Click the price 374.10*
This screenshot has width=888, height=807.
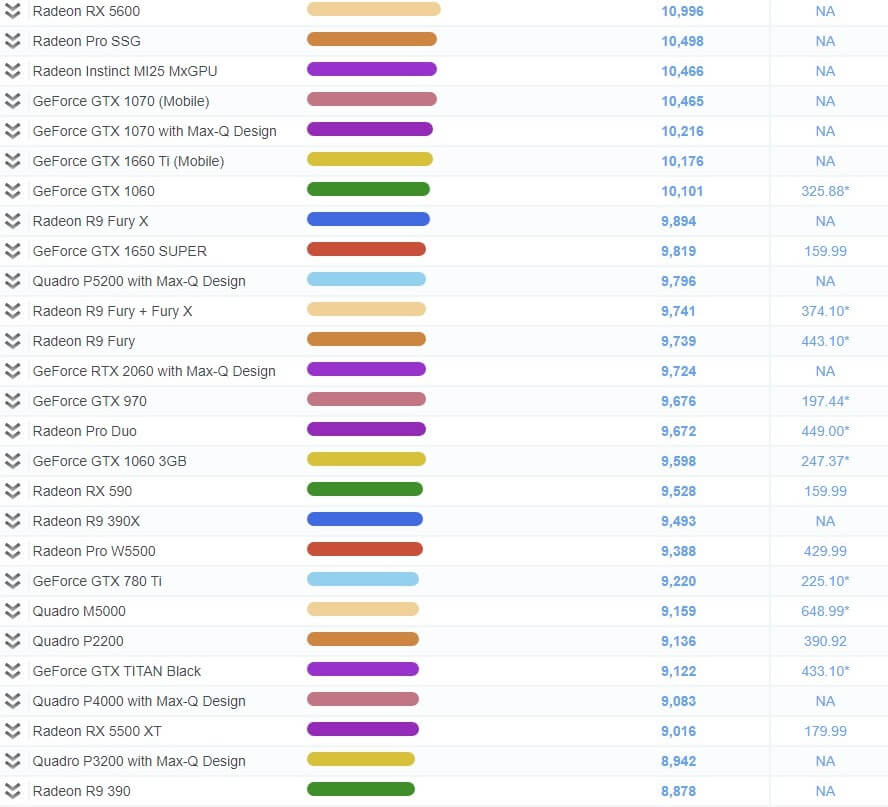(x=825, y=311)
